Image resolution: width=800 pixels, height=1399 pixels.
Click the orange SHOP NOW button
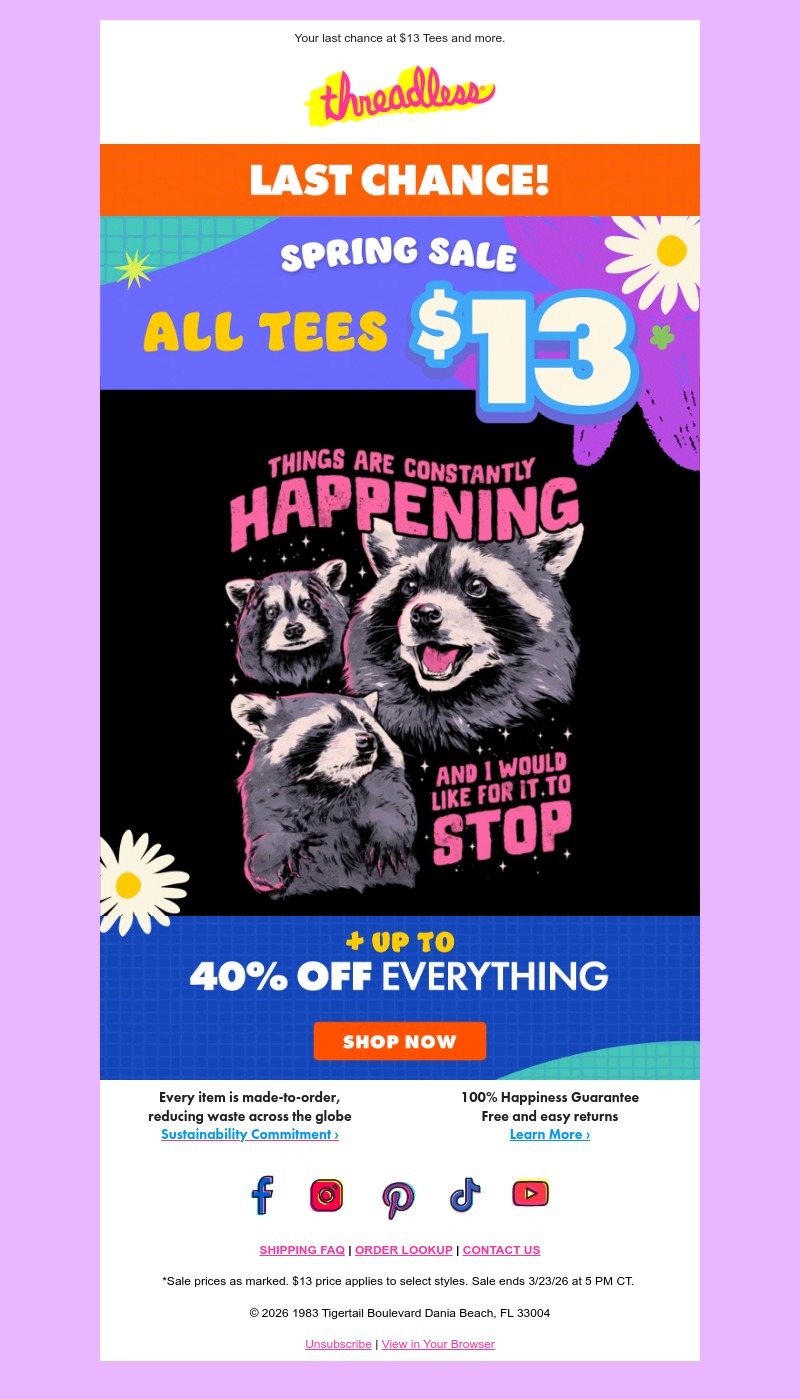coord(400,1041)
